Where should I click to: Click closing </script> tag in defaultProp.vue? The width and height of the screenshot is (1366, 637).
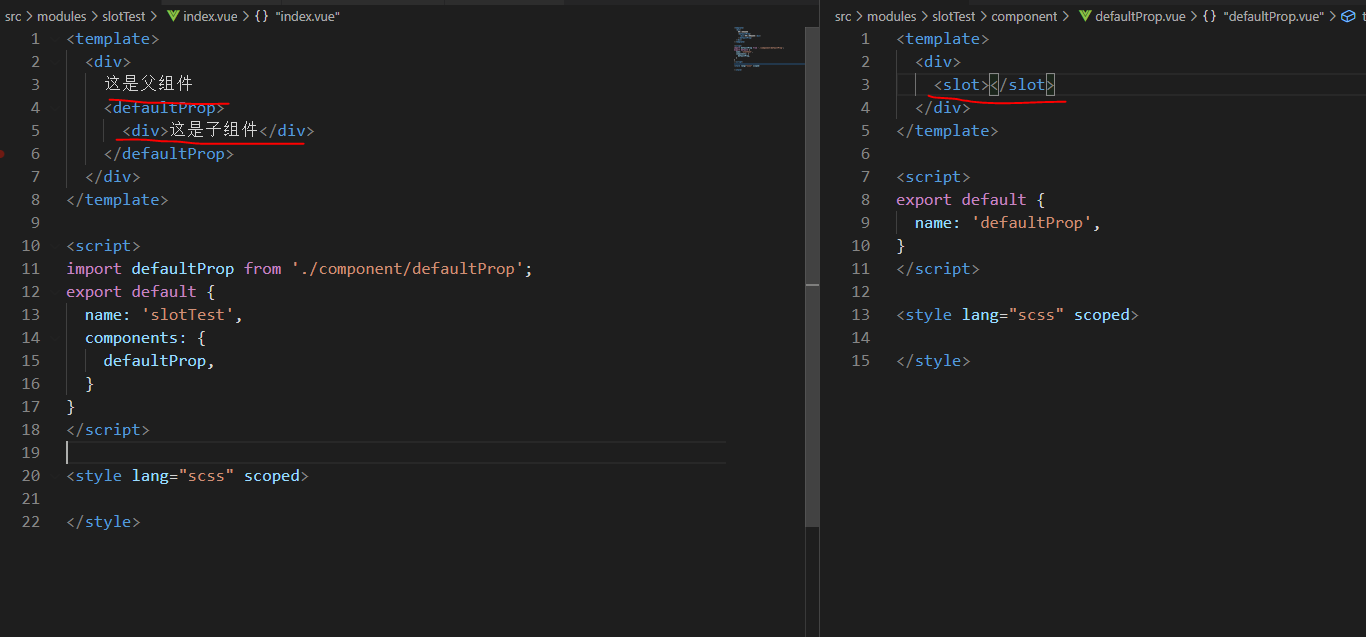click(938, 268)
